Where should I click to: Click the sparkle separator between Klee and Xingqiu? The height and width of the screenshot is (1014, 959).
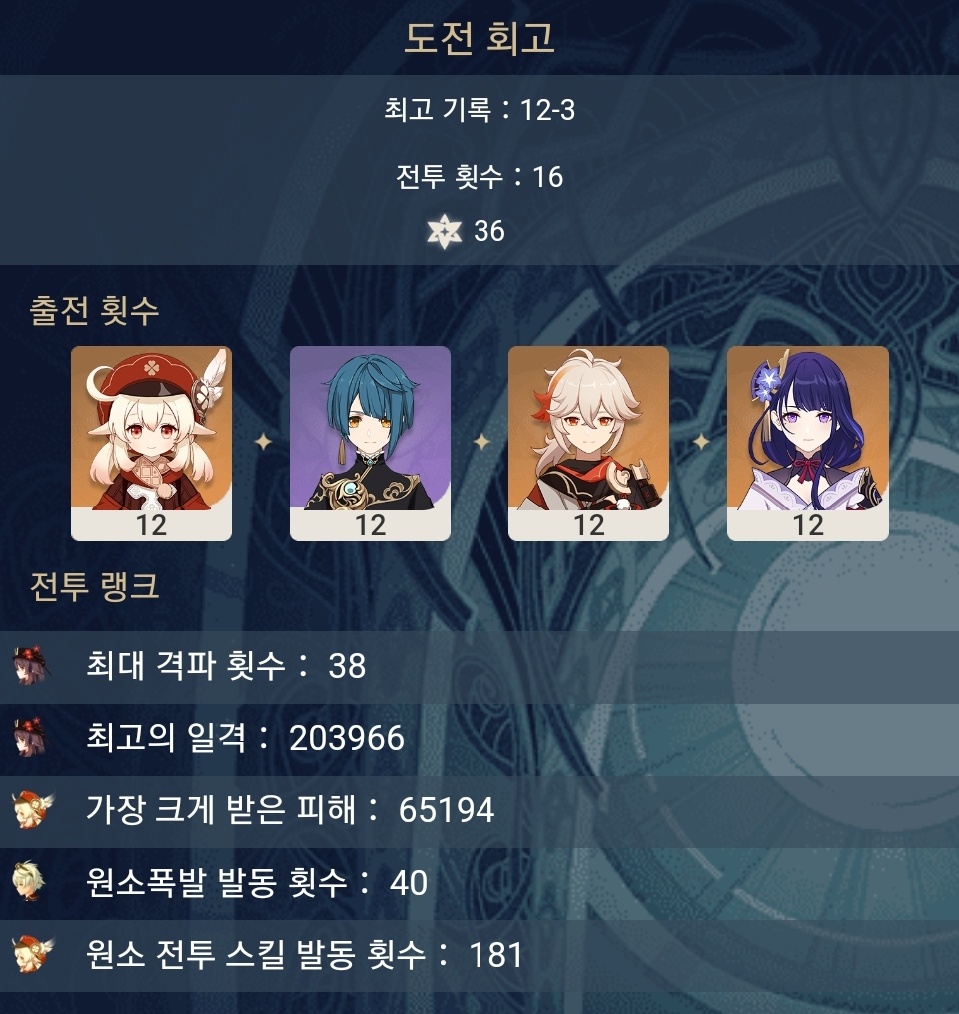tap(263, 442)
